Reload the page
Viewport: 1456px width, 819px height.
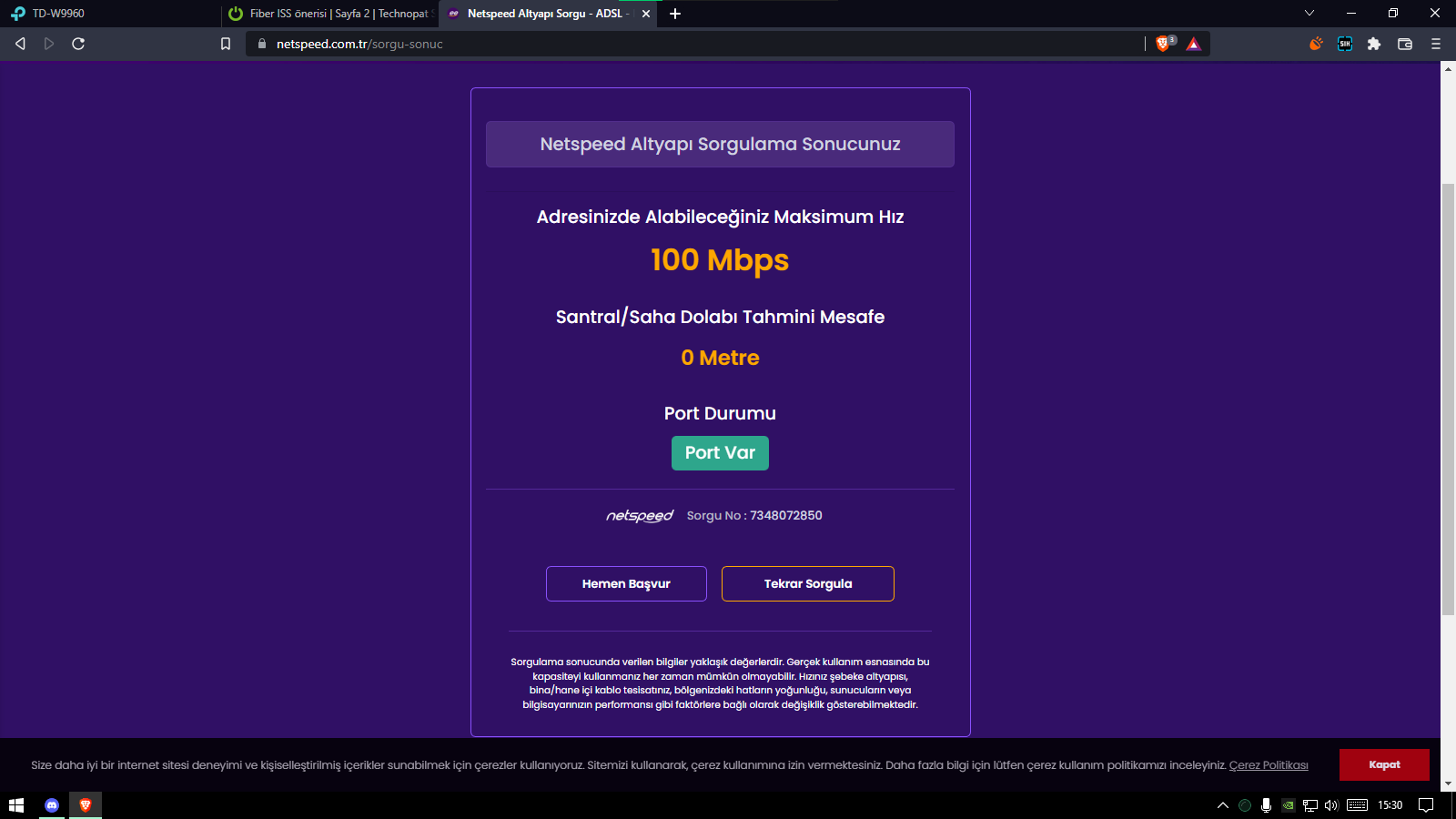[x=78, y=43]
